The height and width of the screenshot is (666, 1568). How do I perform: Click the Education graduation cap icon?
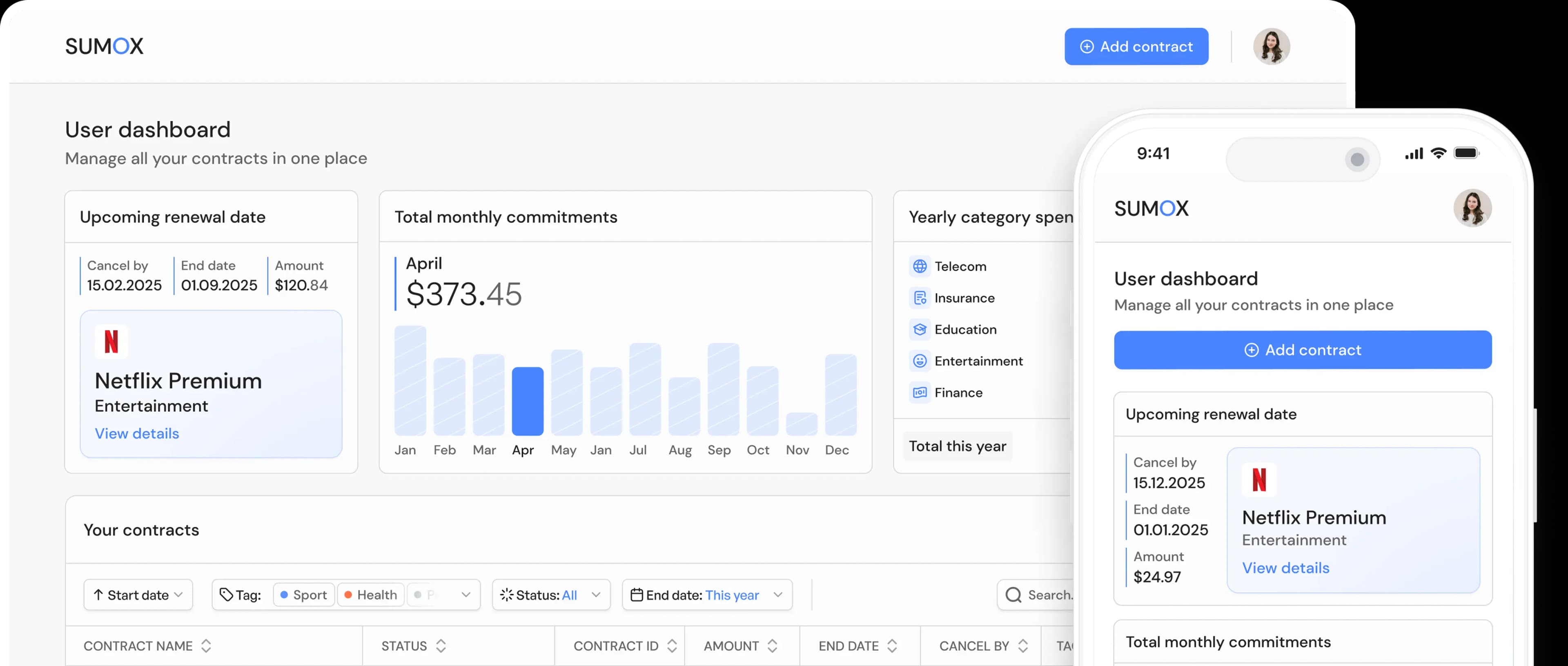click(920, 329)
